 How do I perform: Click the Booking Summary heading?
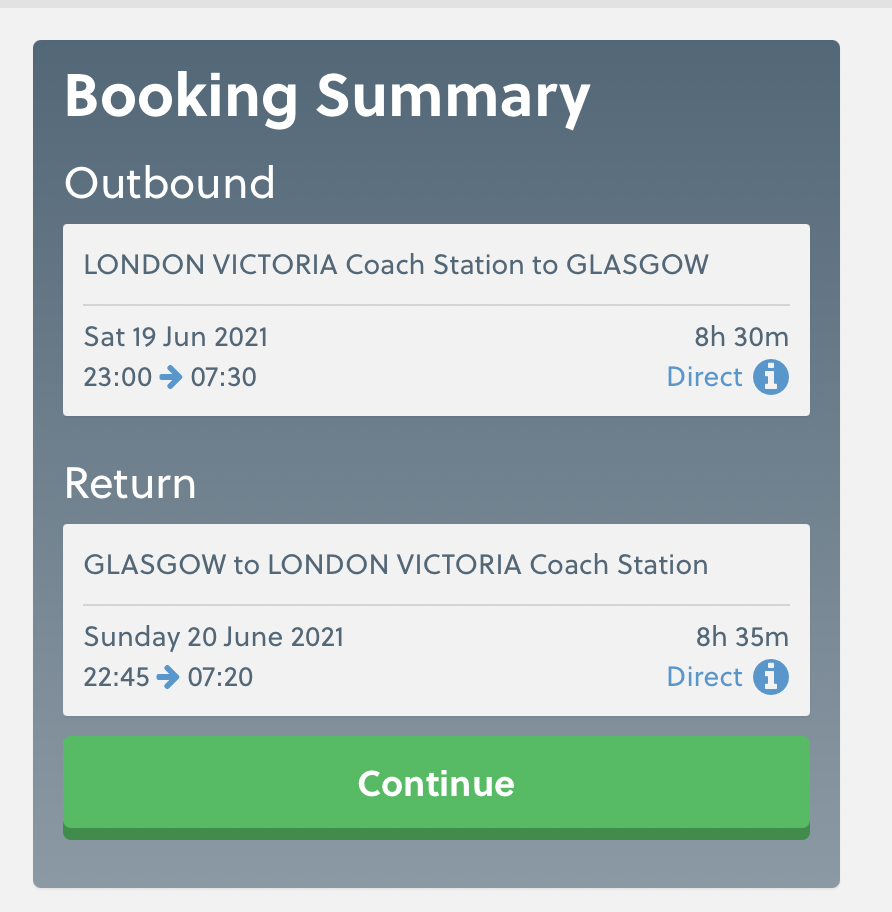327,97
